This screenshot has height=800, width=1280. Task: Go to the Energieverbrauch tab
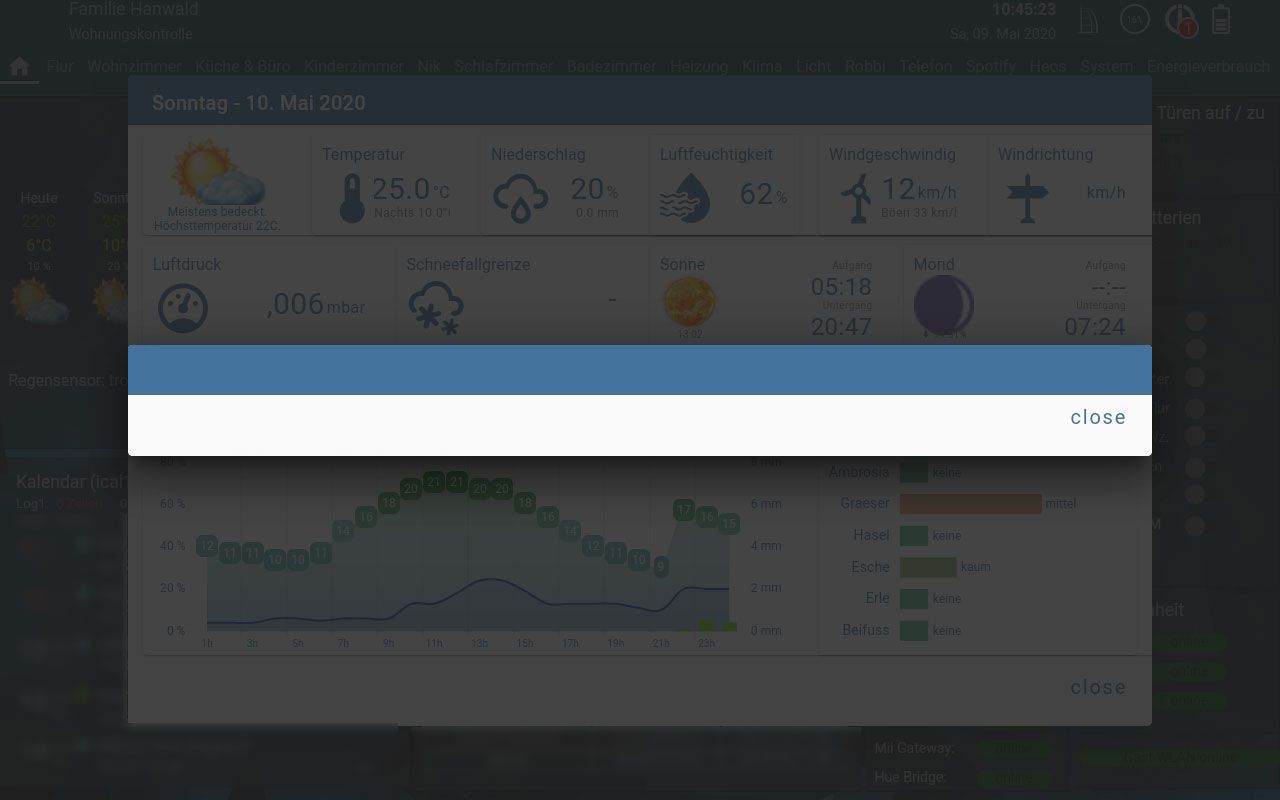pyautogui.click(x=1208, y=66)
